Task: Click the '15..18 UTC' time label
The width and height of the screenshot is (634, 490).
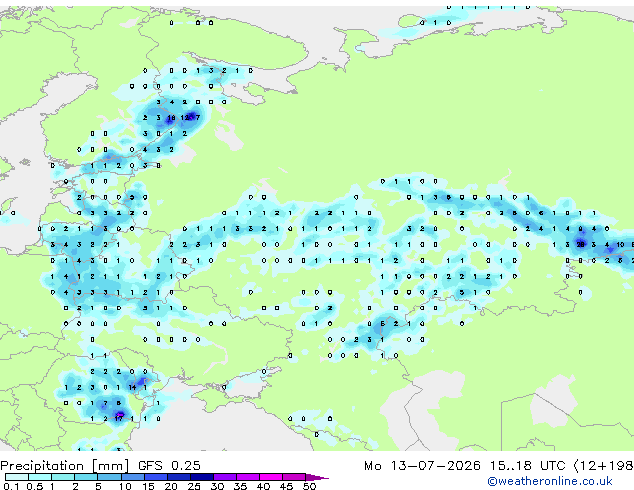Action: pyautogui.click(x=527, y=466)
